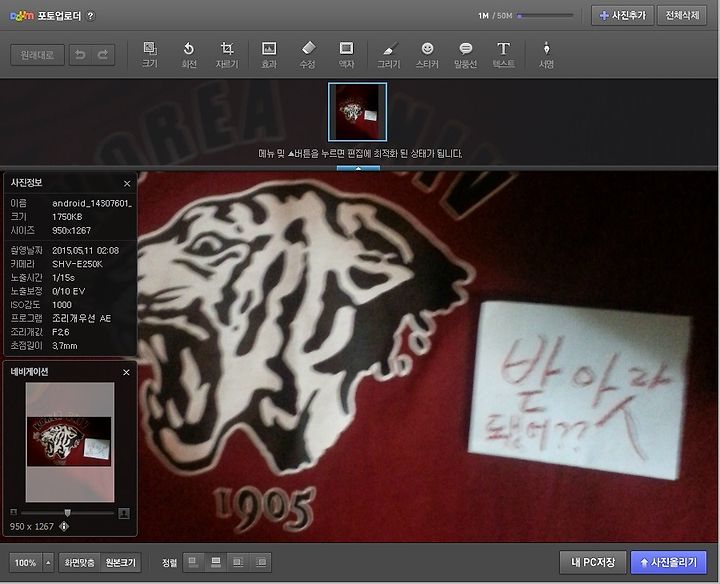
Task: Select the 크기 resize tool
Action: (150, 55)
